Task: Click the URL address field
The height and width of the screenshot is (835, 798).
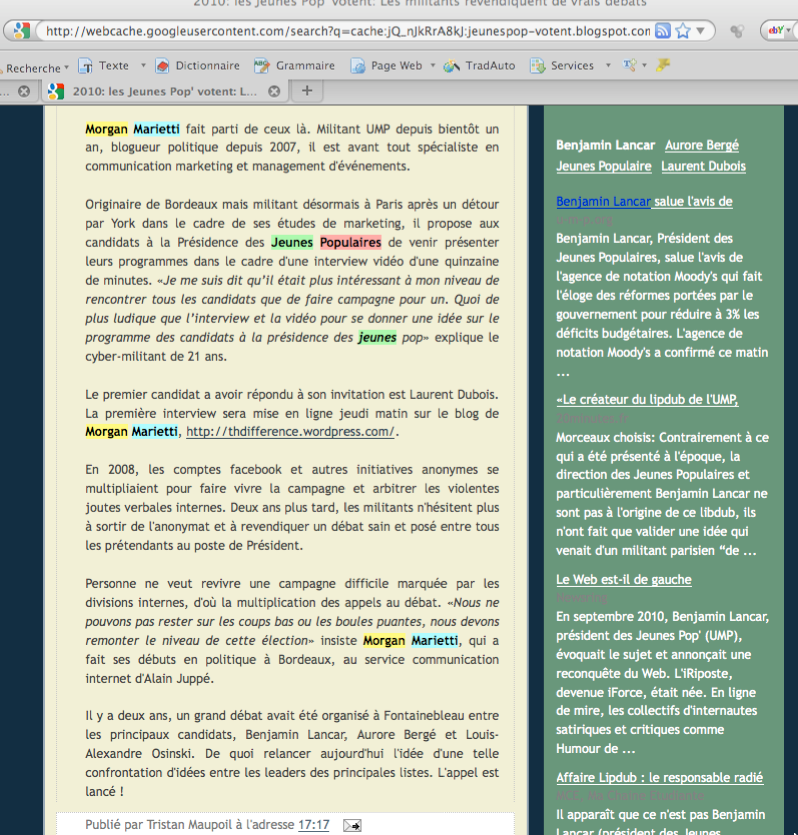Action: click(x=340, y=31)
